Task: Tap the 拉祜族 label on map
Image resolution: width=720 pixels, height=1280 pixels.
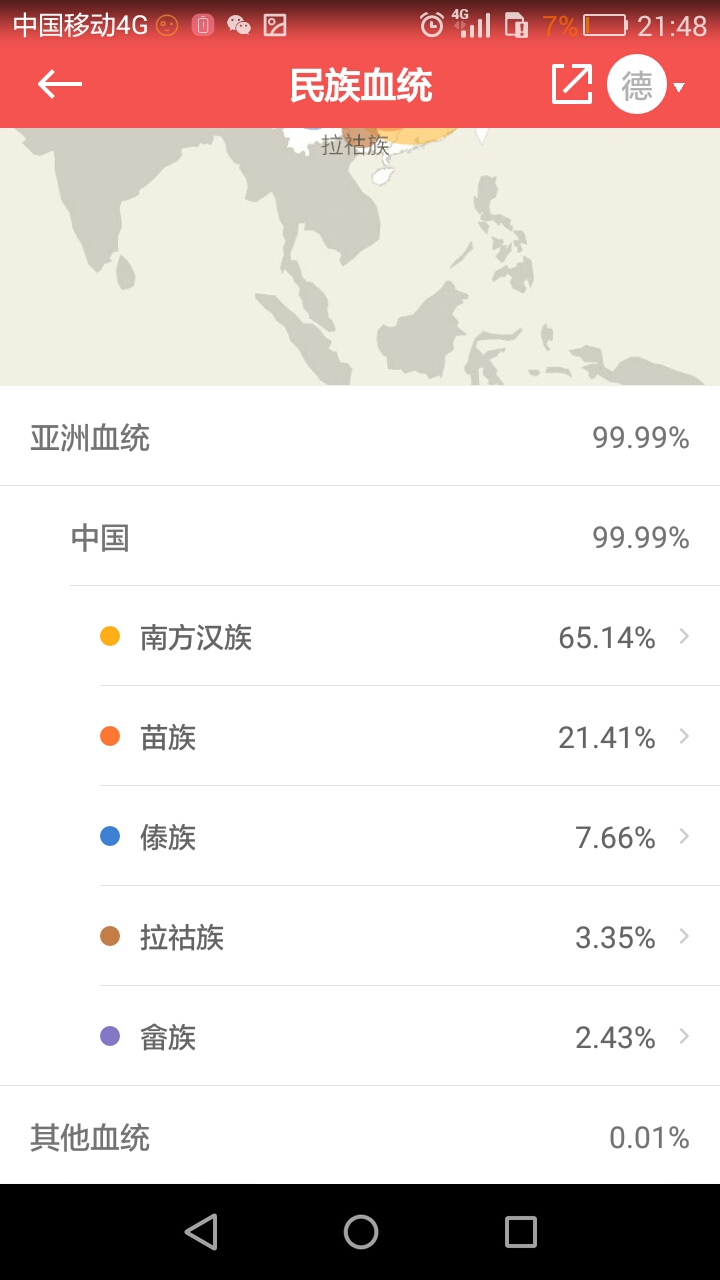Action: coord(355,146)
